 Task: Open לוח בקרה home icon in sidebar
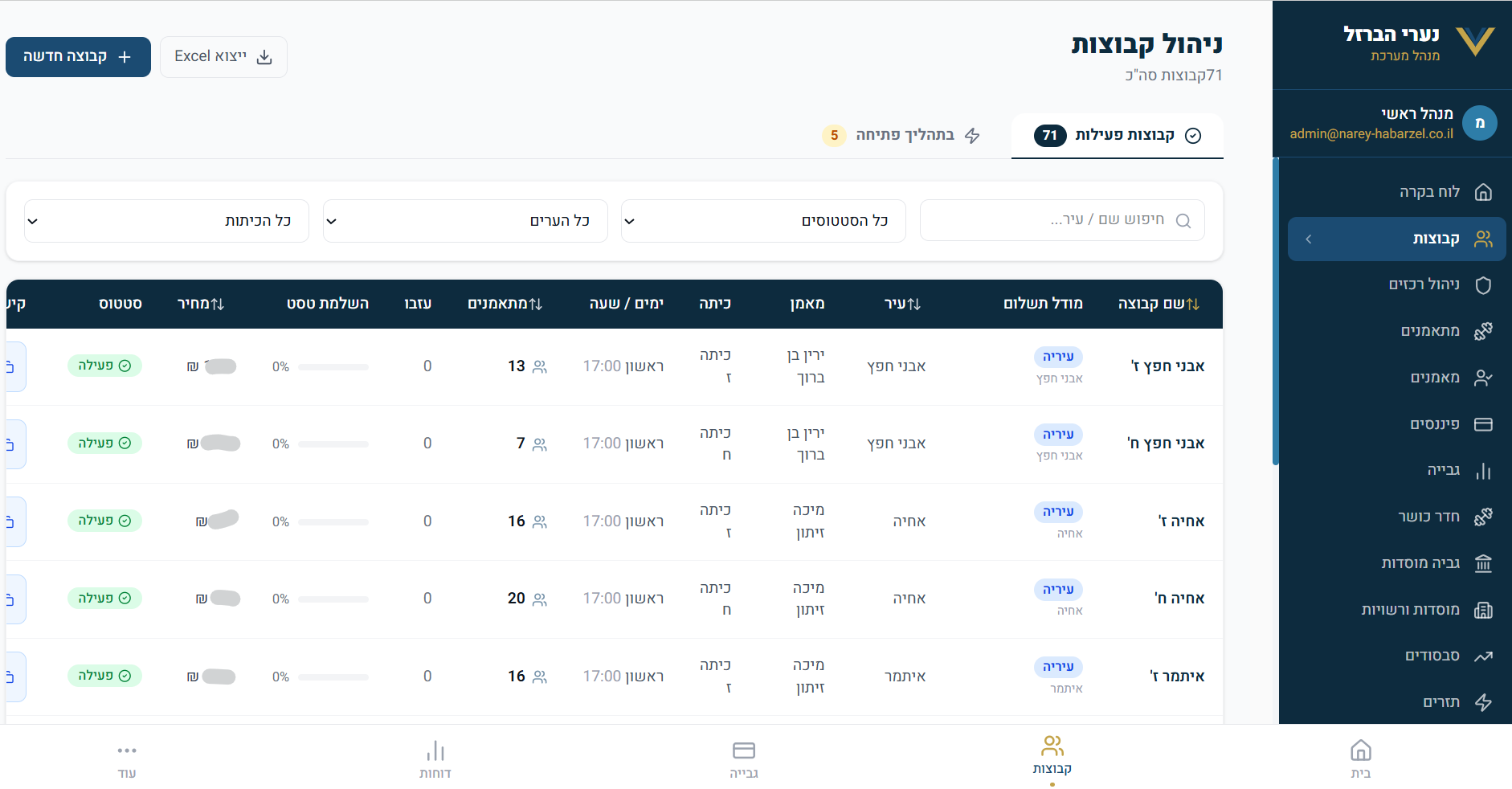[x=1483, y=192]
